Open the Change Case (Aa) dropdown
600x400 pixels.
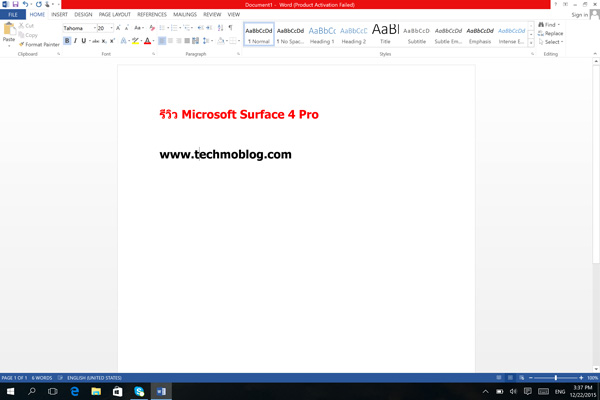139,28
